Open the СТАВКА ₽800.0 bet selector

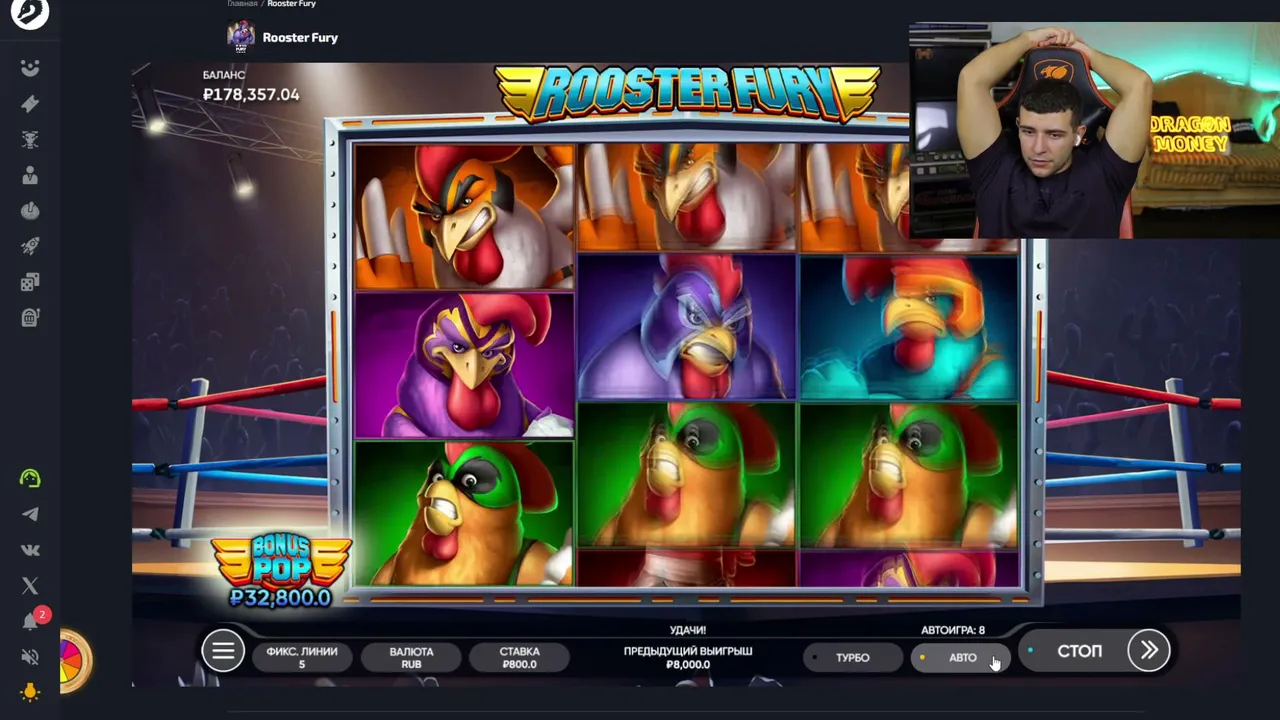point(519,657)
